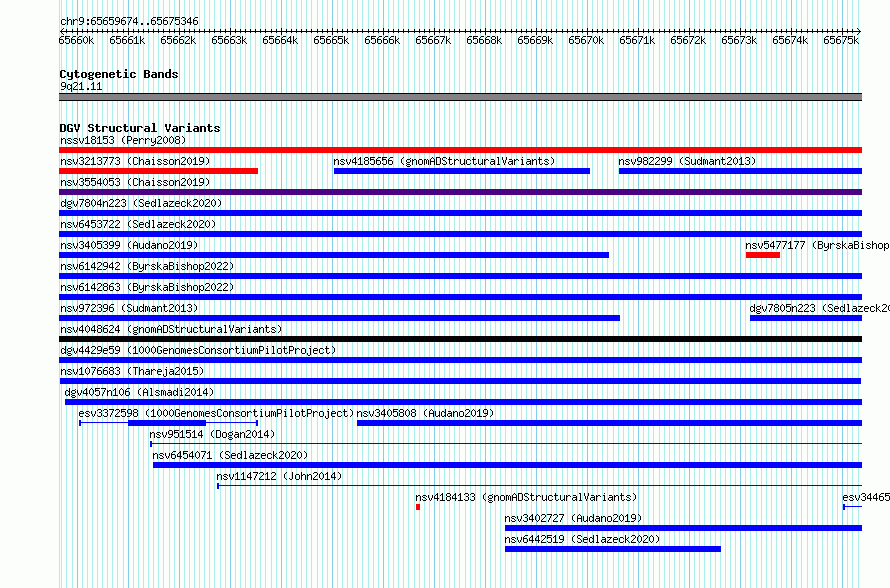
Task: Click the nssv18153 (Perry2008) variant label
Action: click(x=123, y=140)
